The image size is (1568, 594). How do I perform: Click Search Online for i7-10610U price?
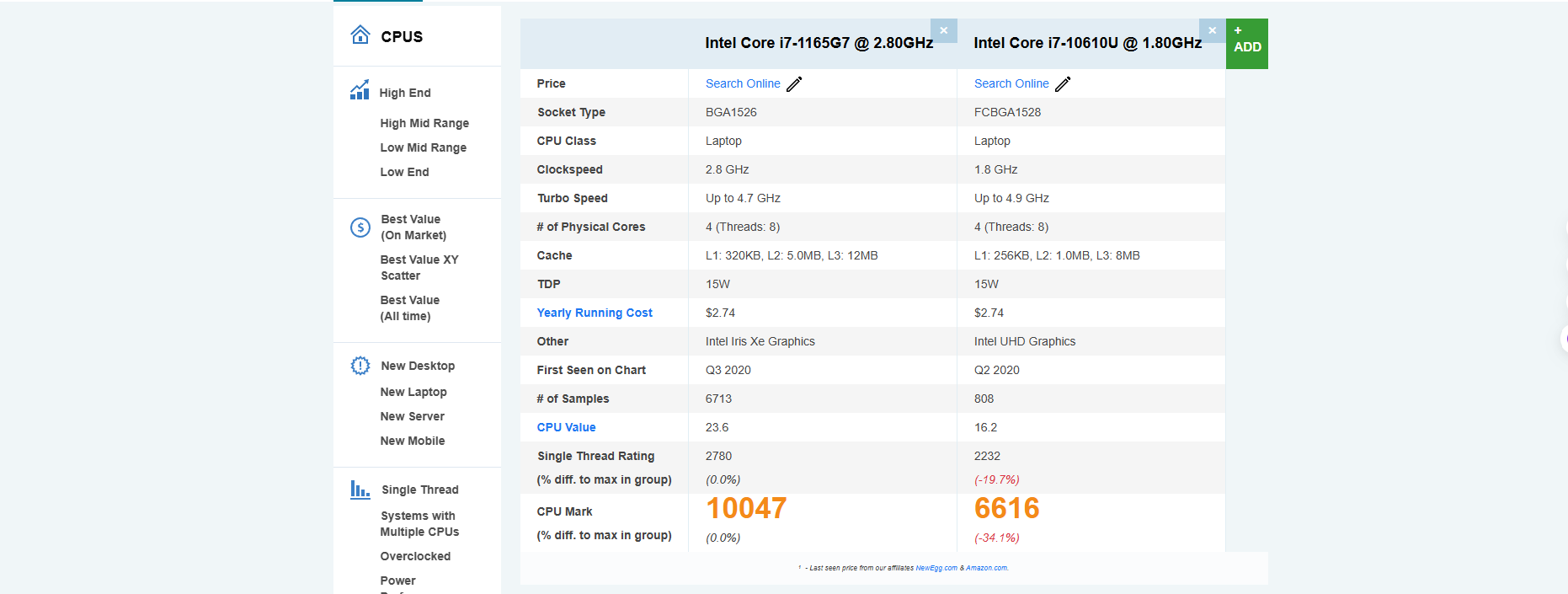1011,83
